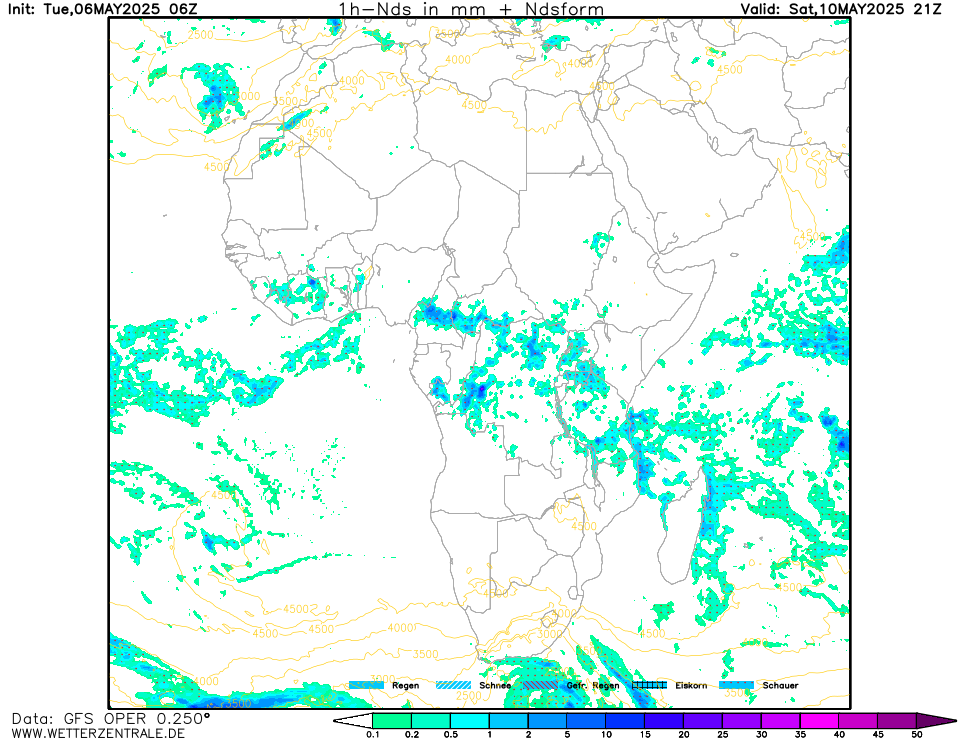The height and width of the screenshot is (741, 959).
Task: Click the '0.1' colorbar tick label
Action: (x=372, y=734)
